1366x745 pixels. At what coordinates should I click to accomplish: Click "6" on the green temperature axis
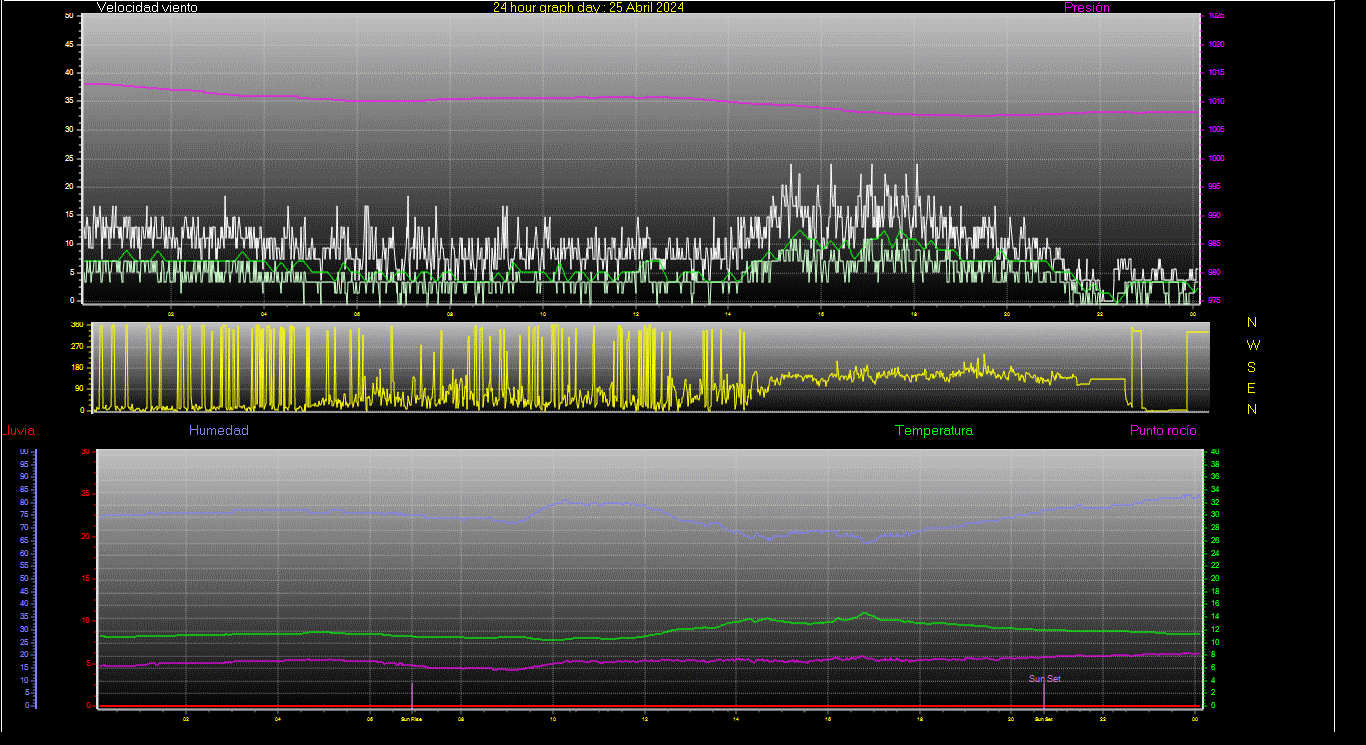pos(1214,667)
